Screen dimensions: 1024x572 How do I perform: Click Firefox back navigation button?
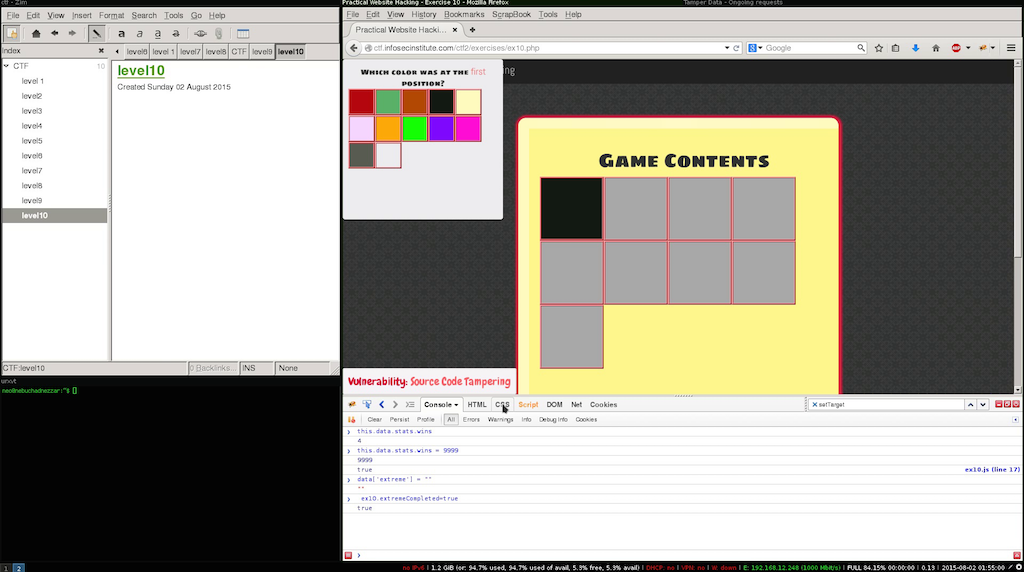pyautogui.click(x=353, y=48)
